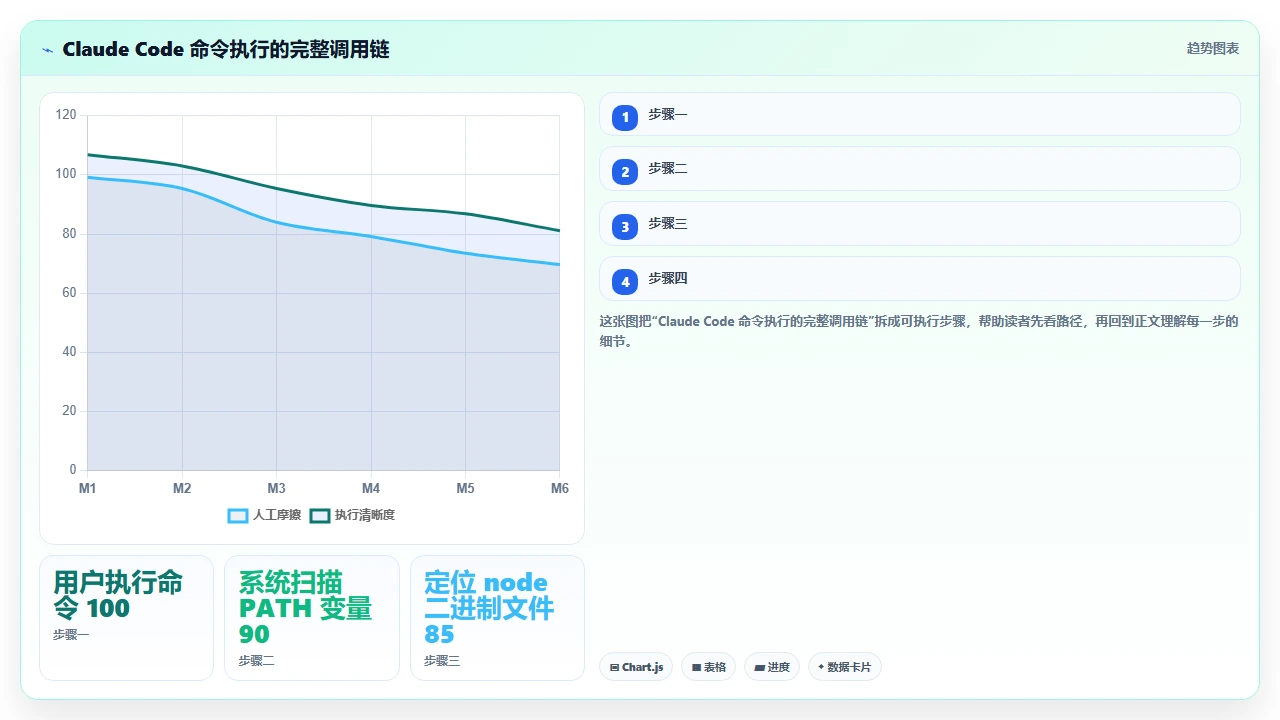The height and width of the screenshot is (720, 1280).
Task: Click the 60 y-axis value
Action: (69, 293)
